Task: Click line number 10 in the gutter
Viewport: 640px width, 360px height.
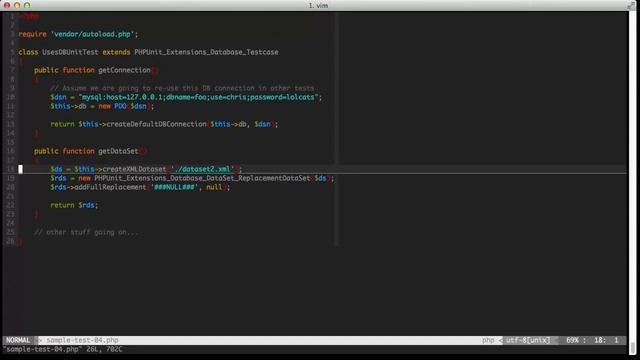Action: 11,97
